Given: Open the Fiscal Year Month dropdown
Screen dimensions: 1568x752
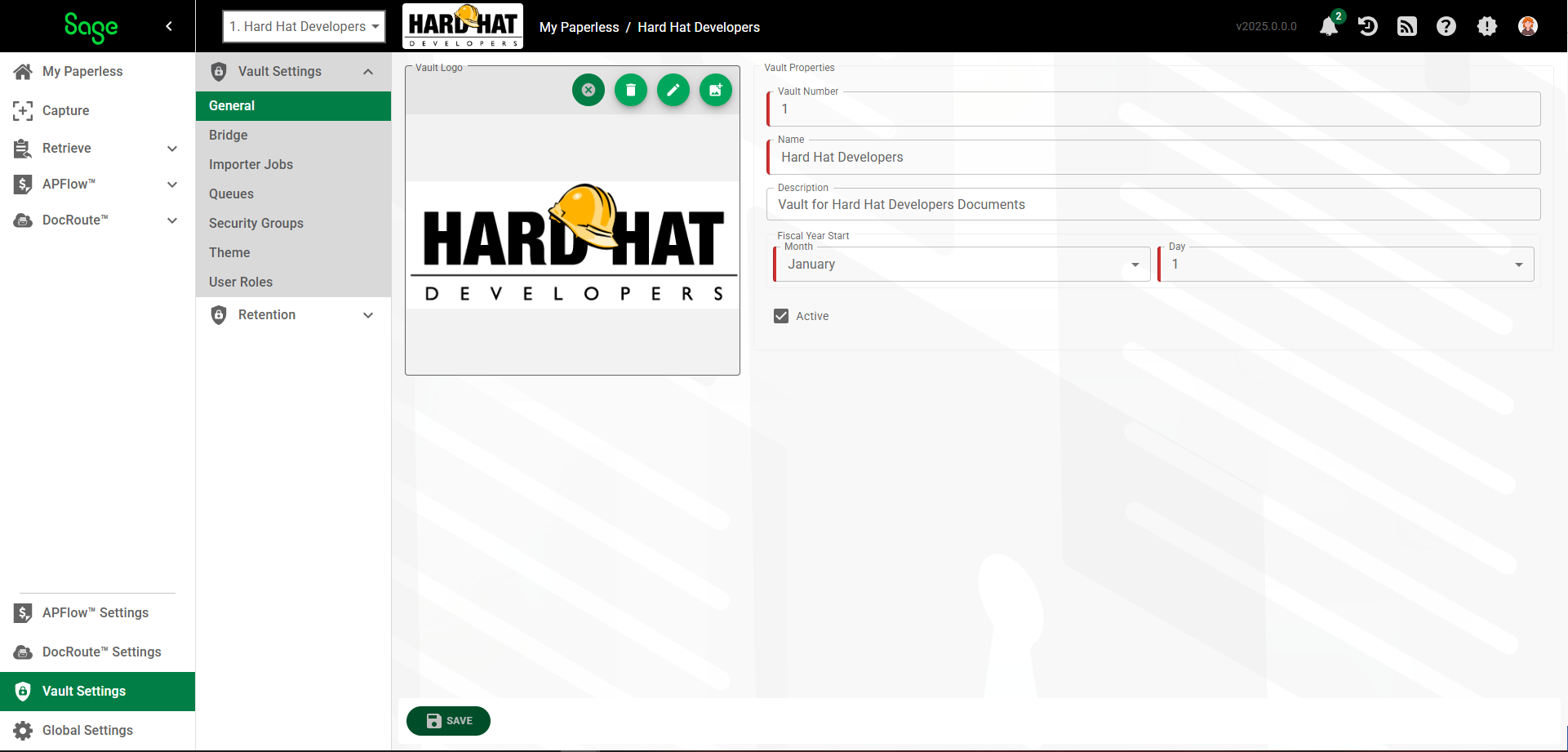Looking at the screenshot, I should pos(962,265).
